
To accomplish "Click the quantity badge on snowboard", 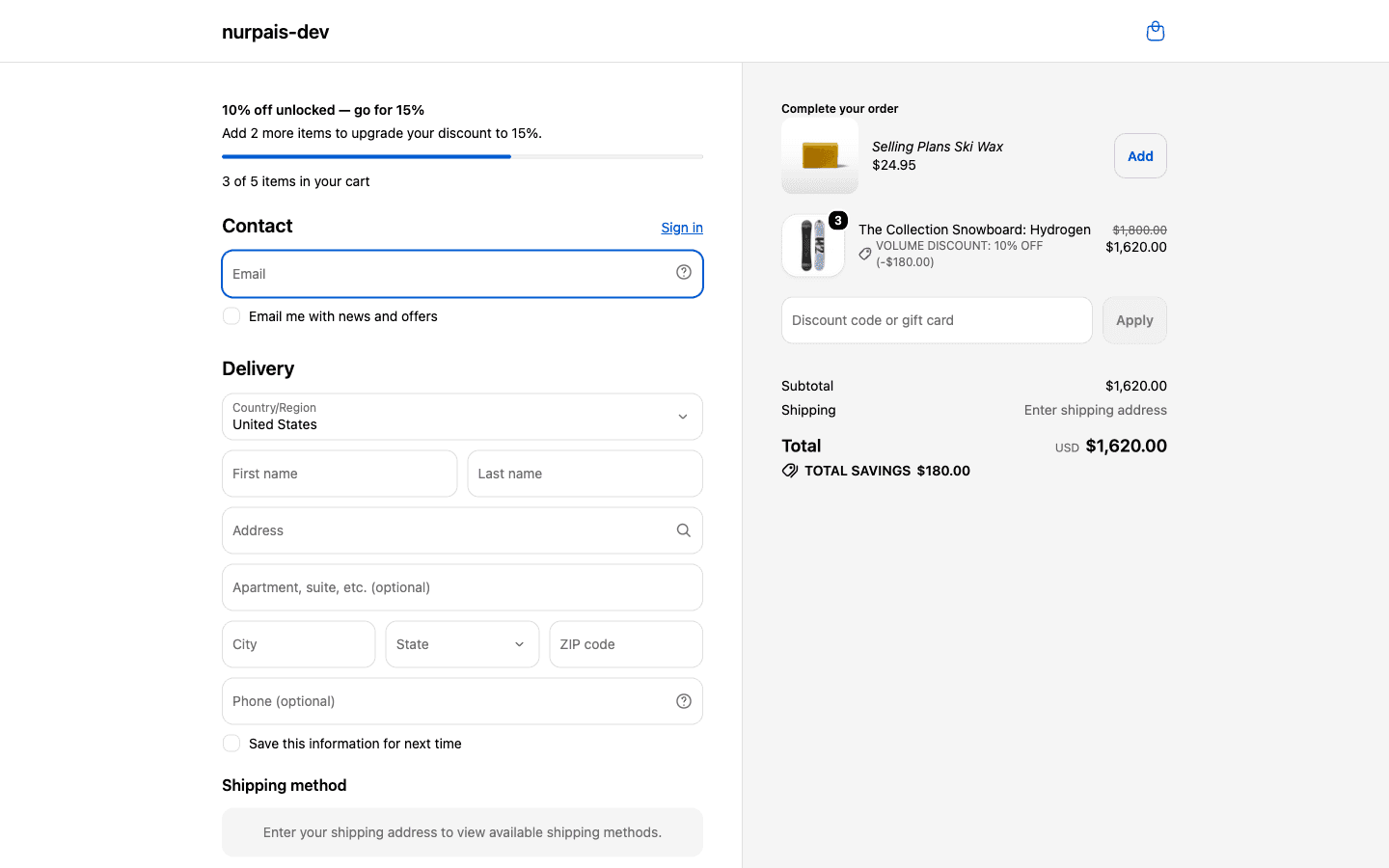I will 838,221.
